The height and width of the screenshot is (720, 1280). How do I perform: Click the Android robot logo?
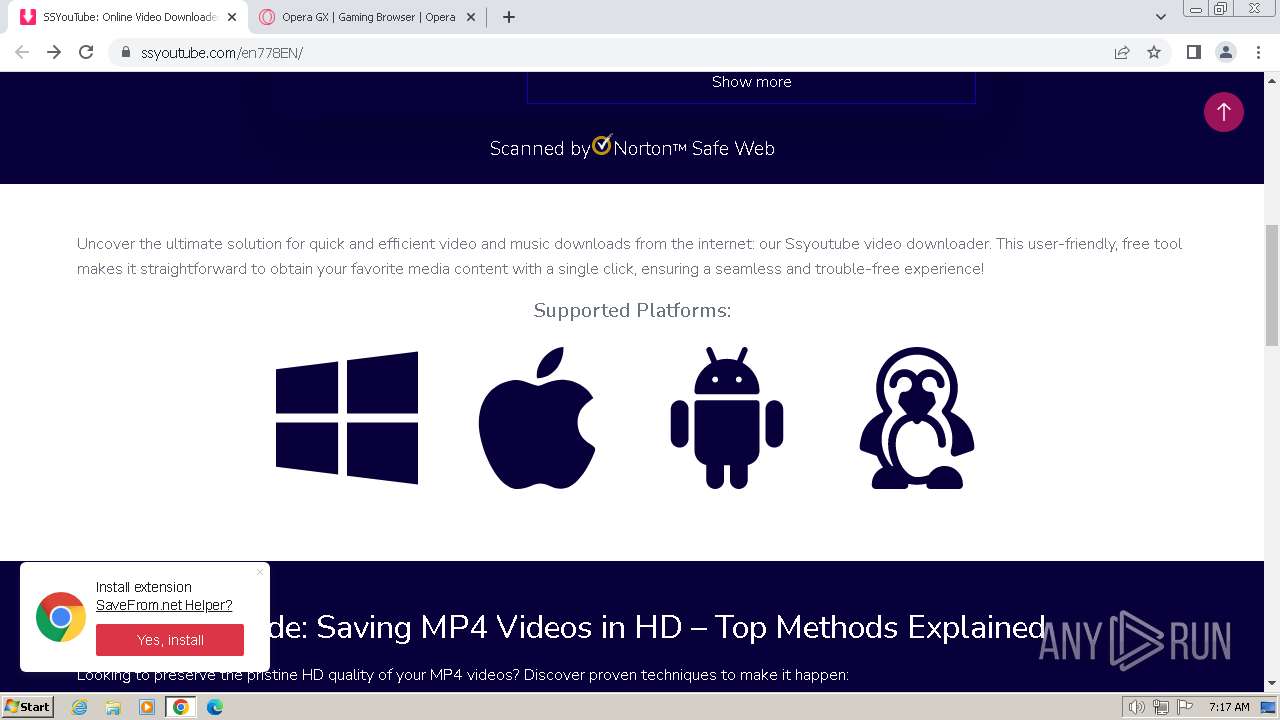click(727, 418)
